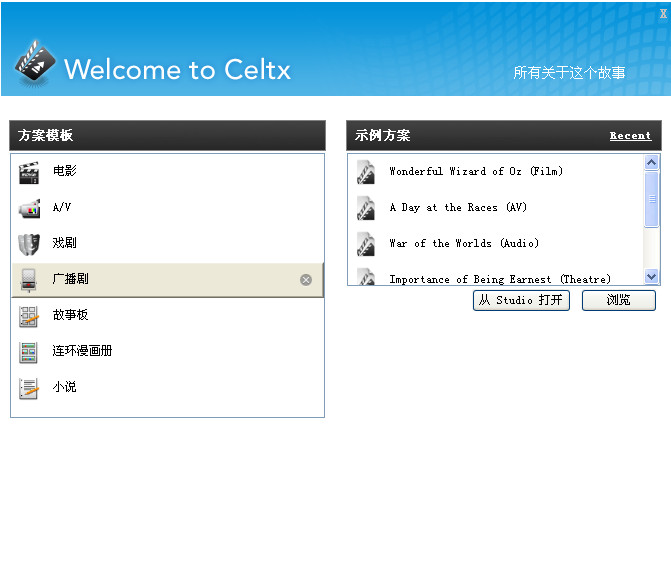This screenshot has width=671, height=563.
Task: Open the 所有关于这个故事 link
Action: tap(569, 73)
